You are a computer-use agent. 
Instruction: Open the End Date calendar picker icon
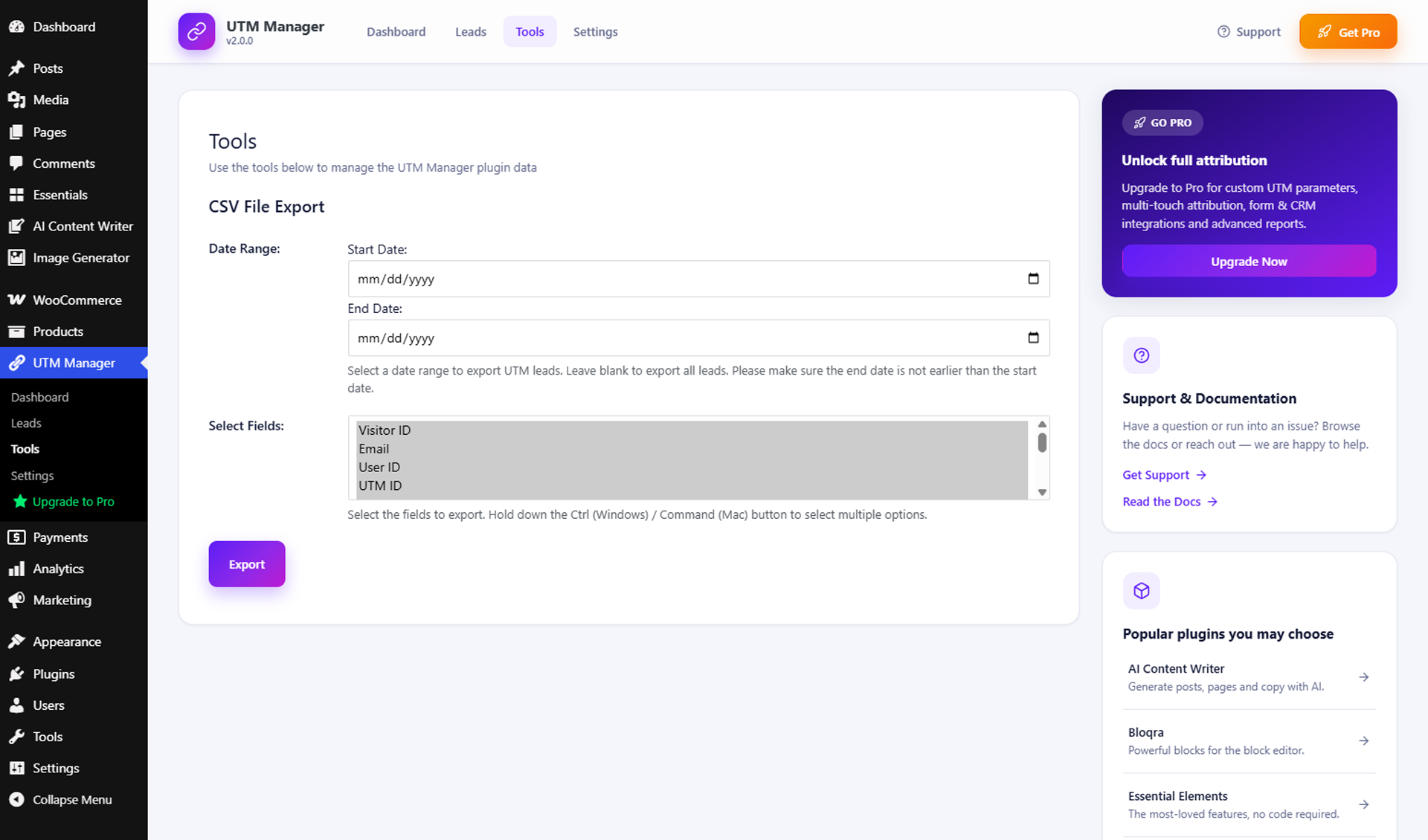1033,338
